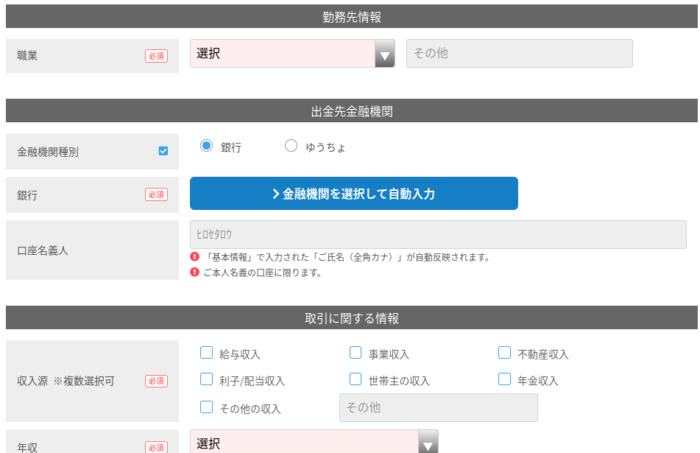Click the 必須 badge beside 年収
The width and height of the screenshot is (700, 453).
point(156,447)
